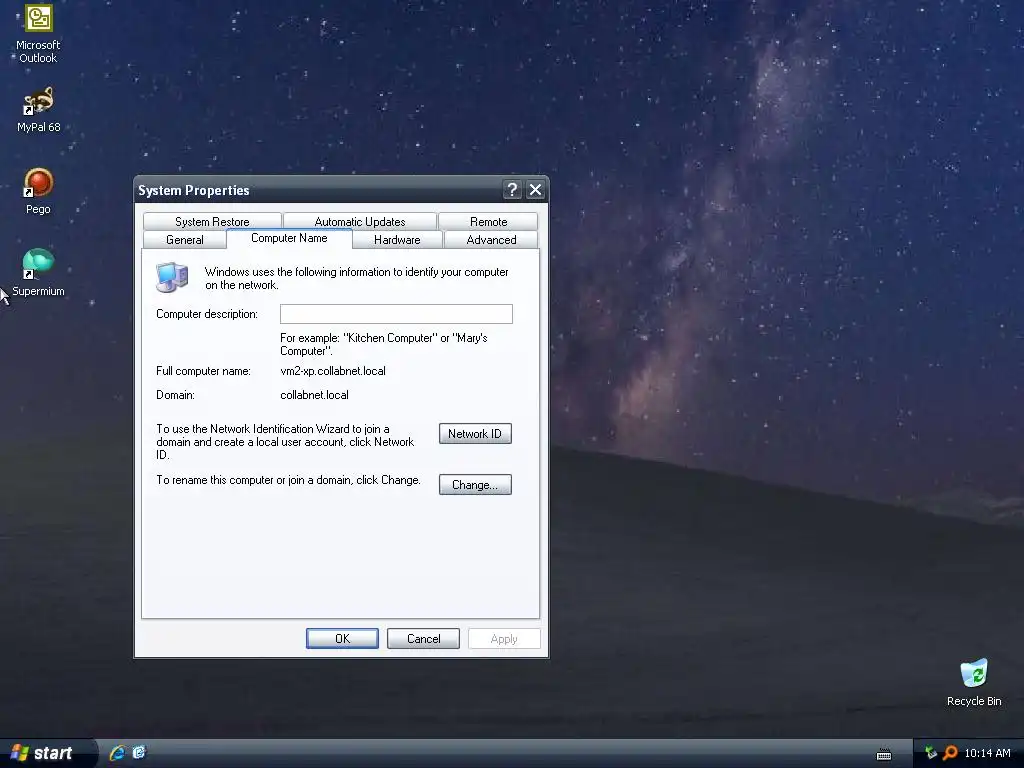The height and width of the screenshot is (768, 1024).
Task: Close the System Properties dialog
Action: click(536, 190)
